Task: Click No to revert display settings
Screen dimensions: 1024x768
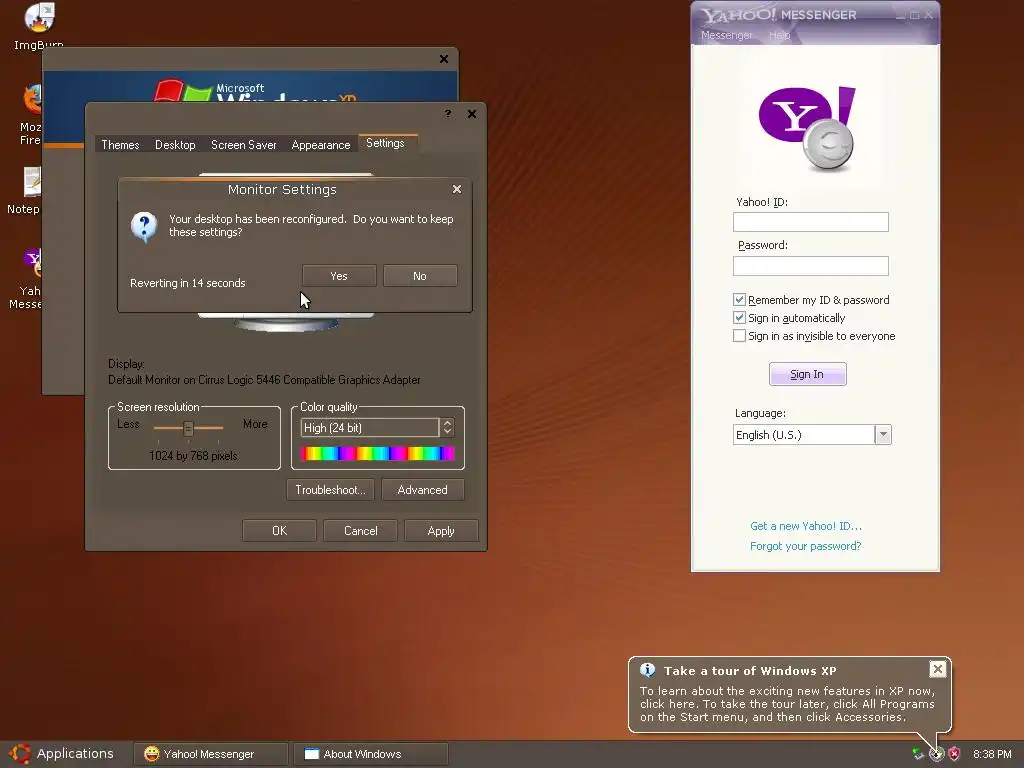Action: coord(420,276)
